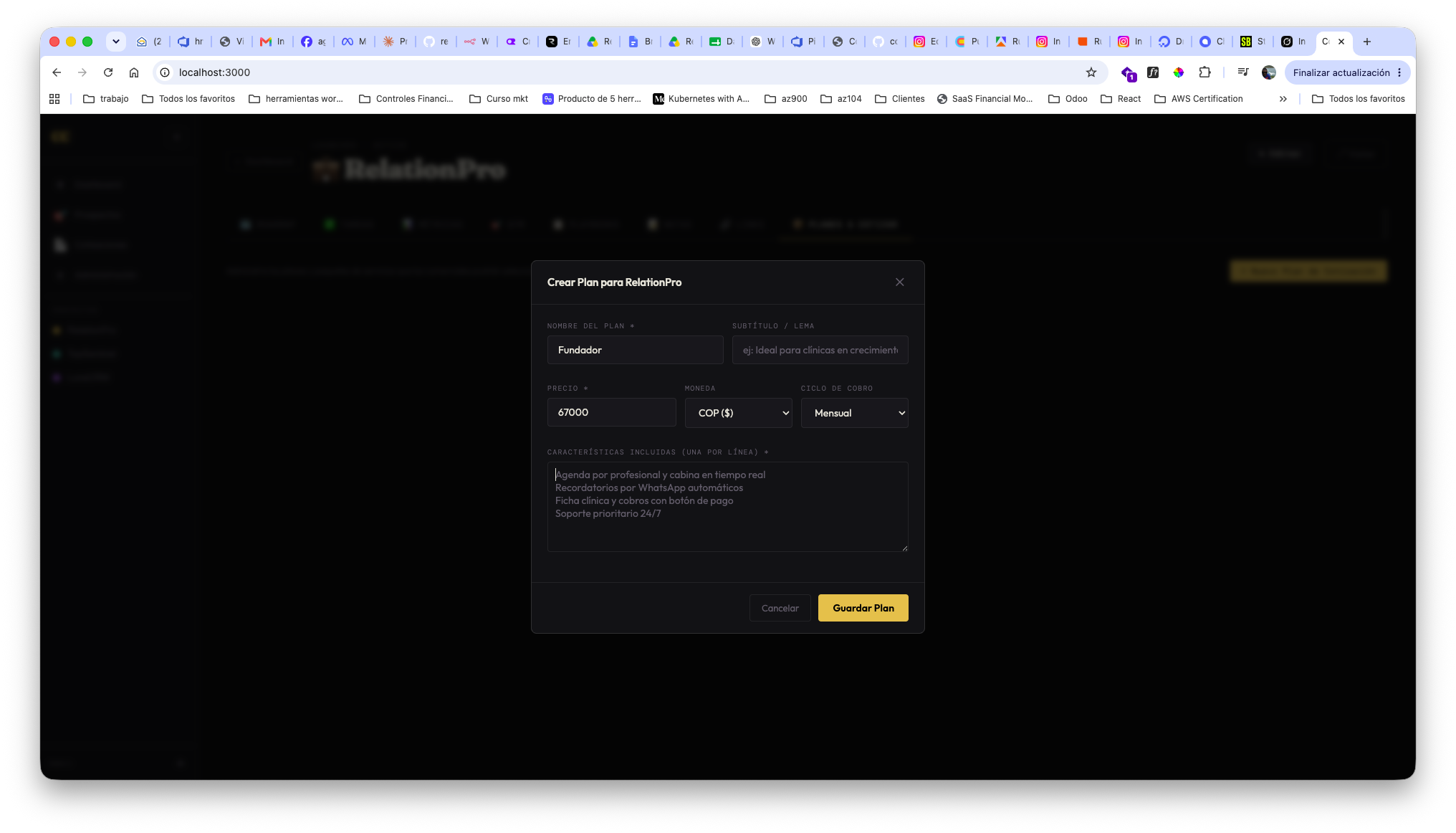Open the color wheel picker extension
Image resolution: width=1456 pixels, height=833 pixels.
[x=1179, y=72]
